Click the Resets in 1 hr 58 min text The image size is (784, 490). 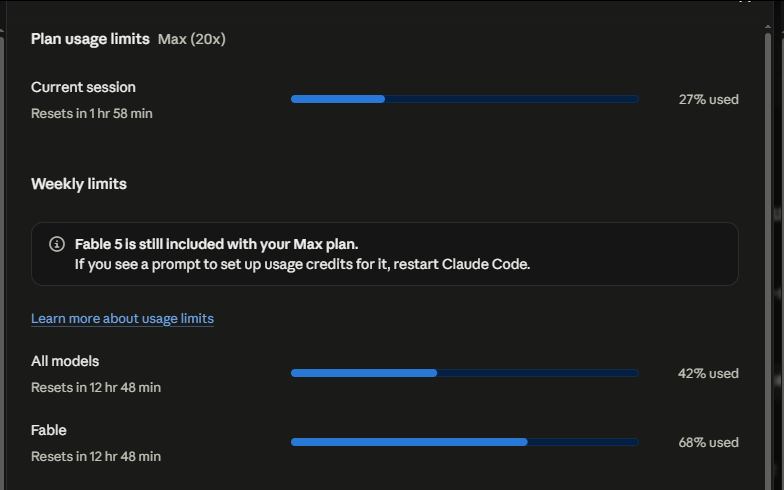tap(92, 114)
